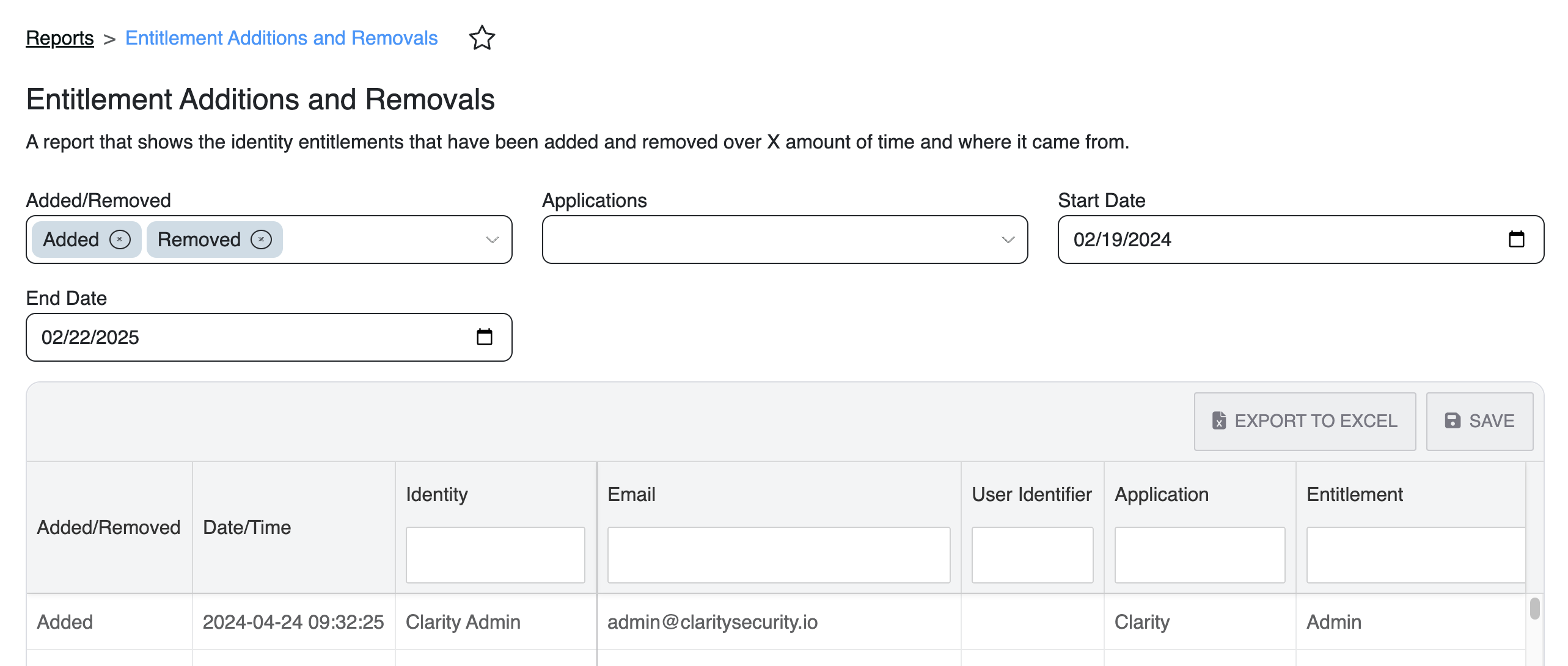Click the Entitlement Additions and Removals breadcrumb
This screenshot has height=666, width=1568.
[x=281, y=38]
